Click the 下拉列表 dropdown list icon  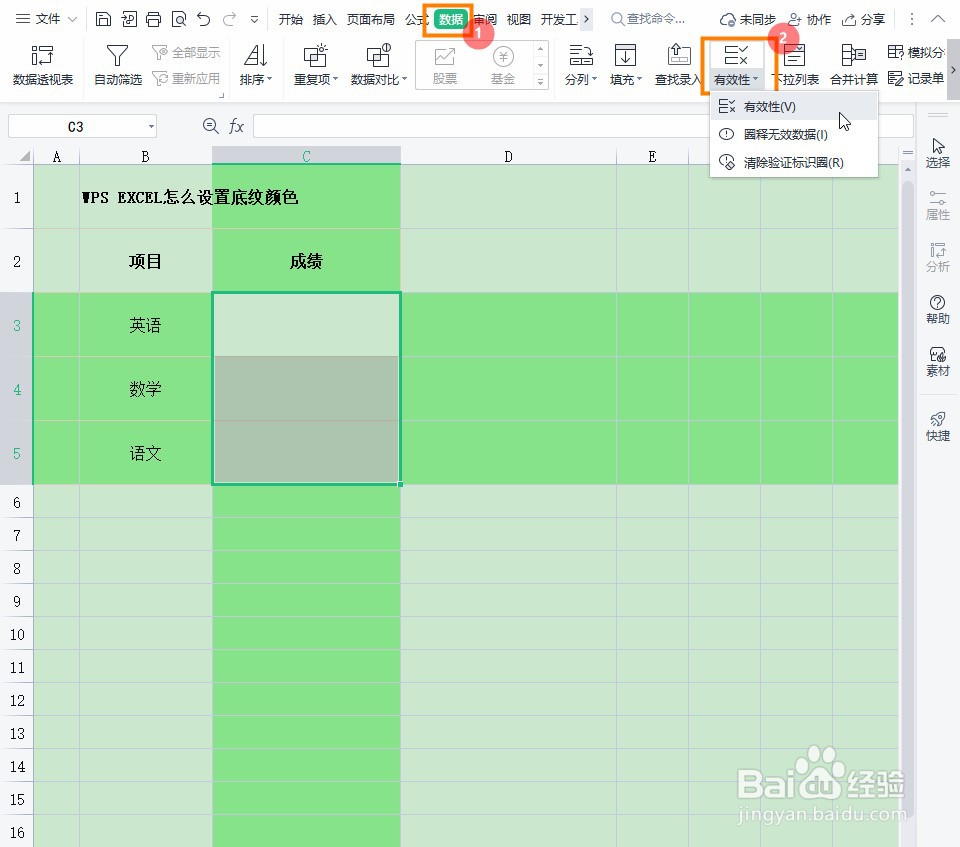(795, 65)
